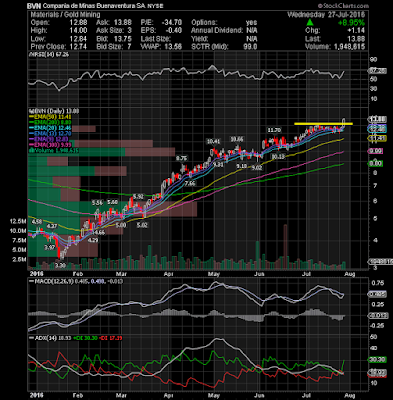Select the Open price 12.88
Screen dimensions: 393x400
coord(79,23)
